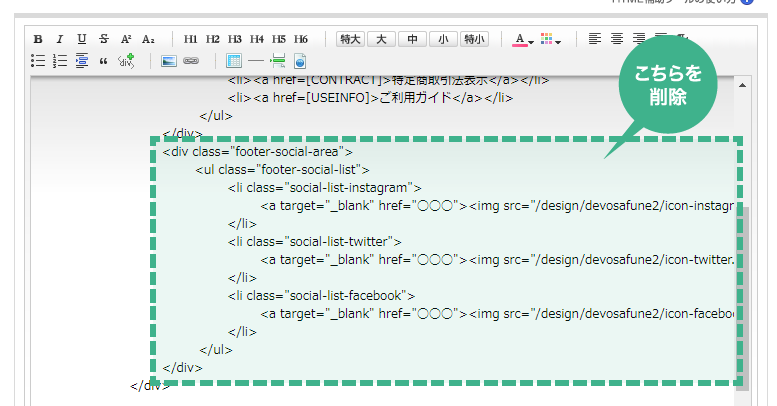Align text right
Viewport: 777px width, 406px height.
[x=639, y=39]
